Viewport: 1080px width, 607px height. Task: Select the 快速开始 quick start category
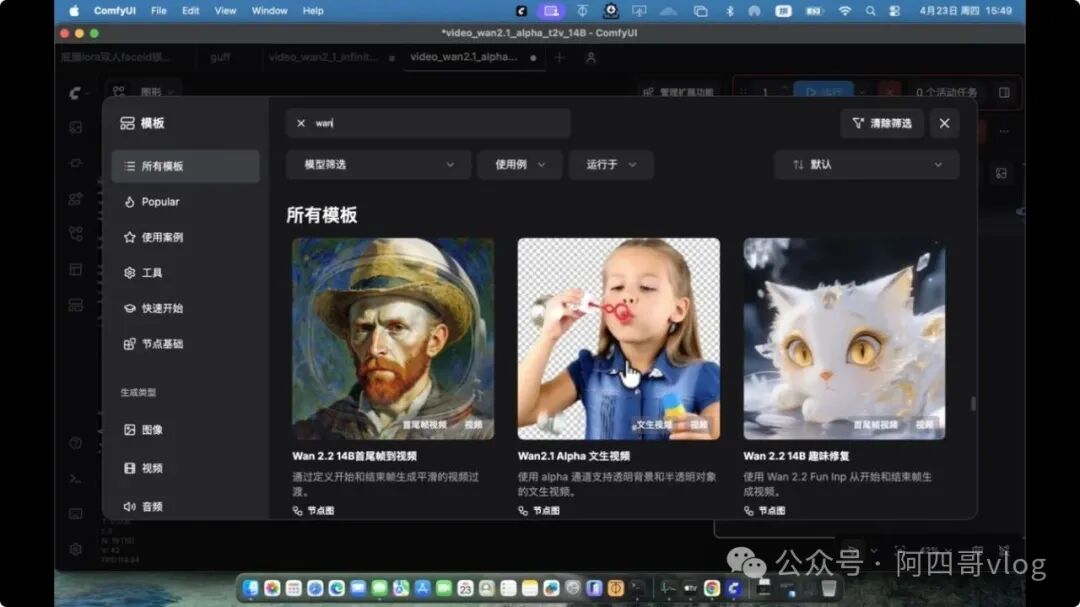tap(185, 308)
